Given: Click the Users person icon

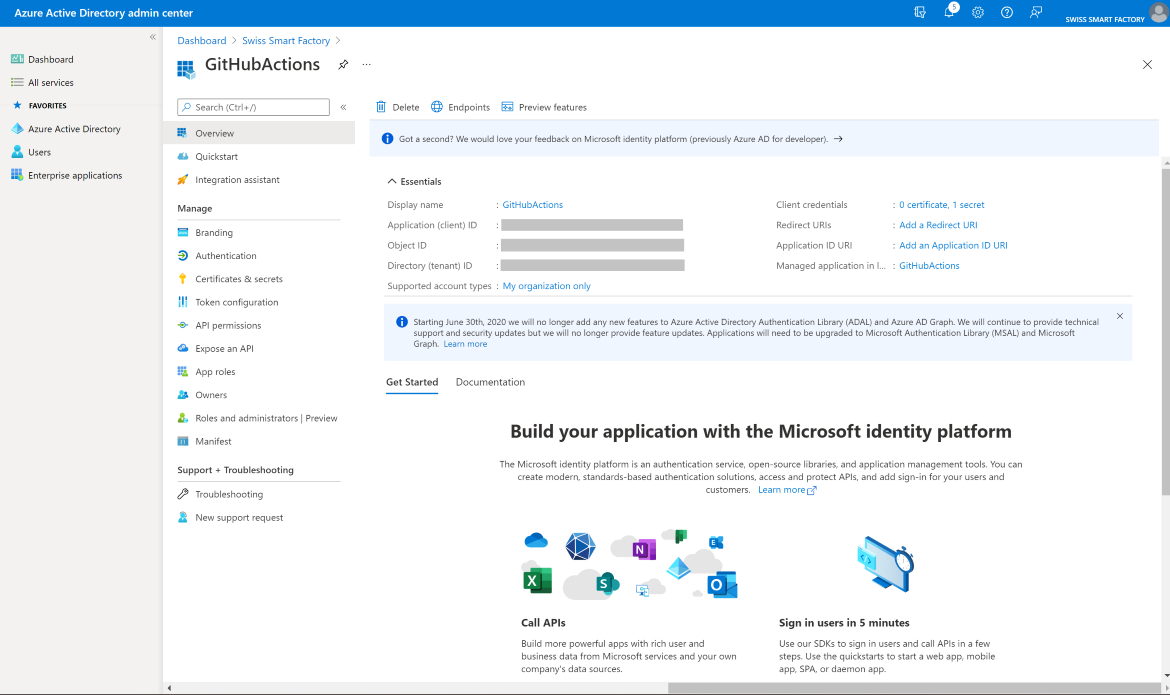Looking at the screenshot, I should click(x=16, y=152).
